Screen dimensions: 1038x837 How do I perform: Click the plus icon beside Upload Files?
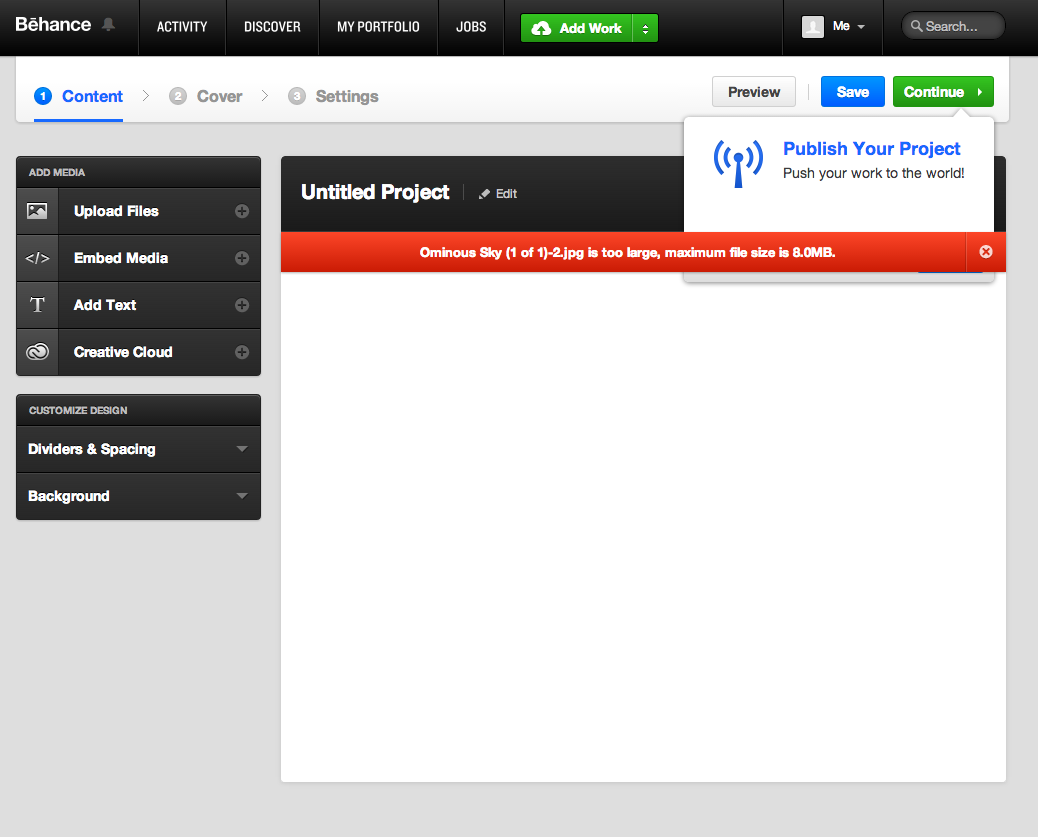point(241,211)
